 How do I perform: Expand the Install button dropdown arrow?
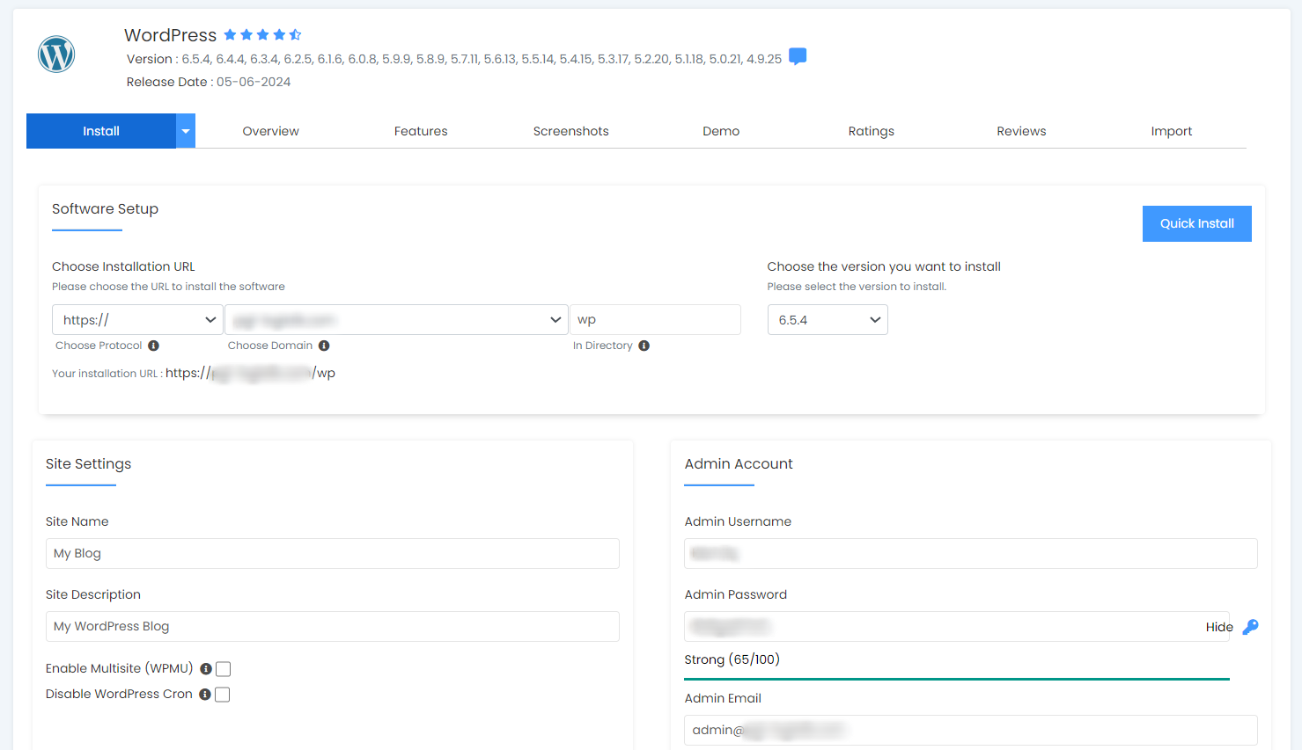[186, 131]
